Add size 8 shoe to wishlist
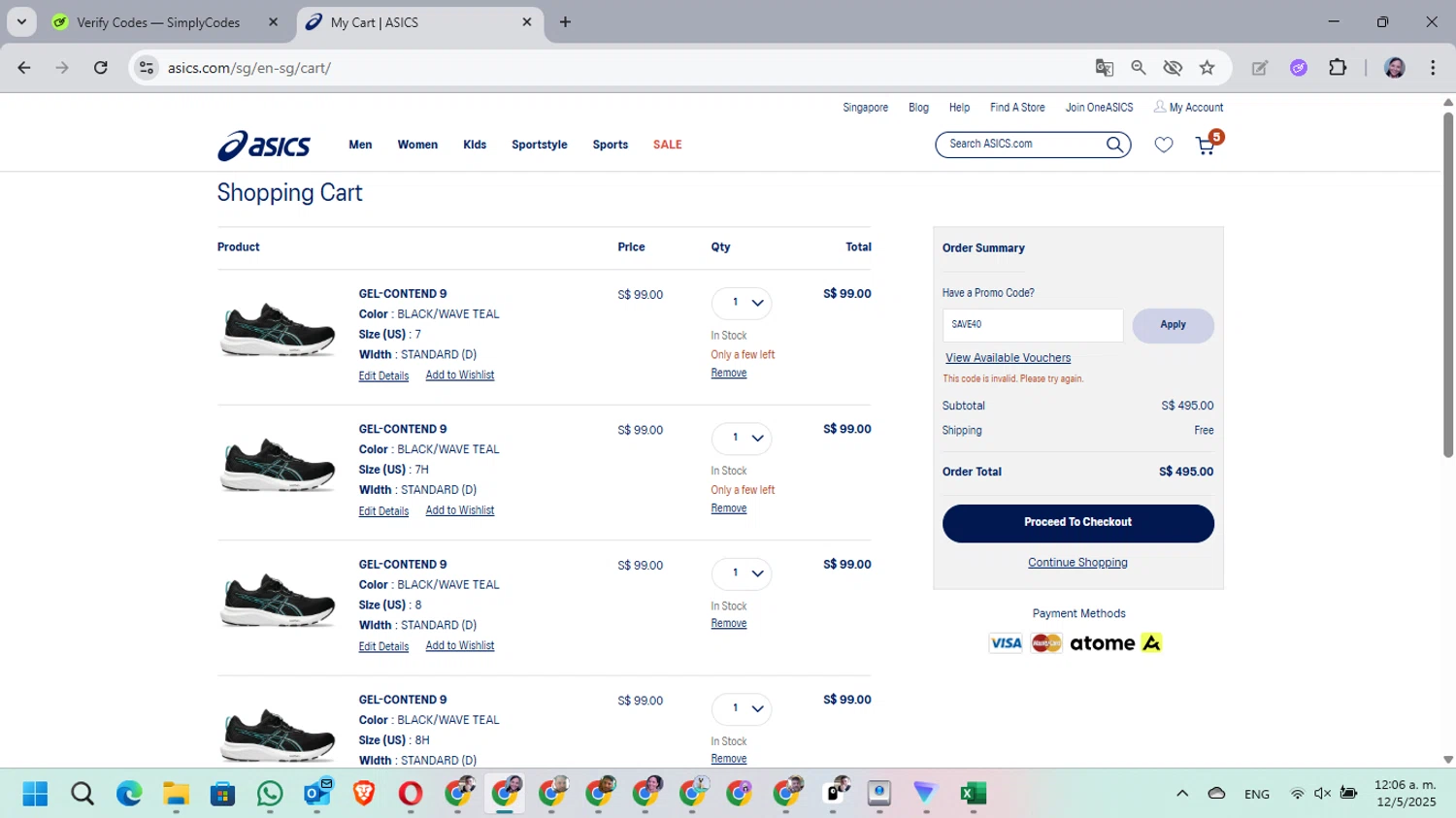The height and width of the screenshot is (818, 1456). (x=460, y=646)
